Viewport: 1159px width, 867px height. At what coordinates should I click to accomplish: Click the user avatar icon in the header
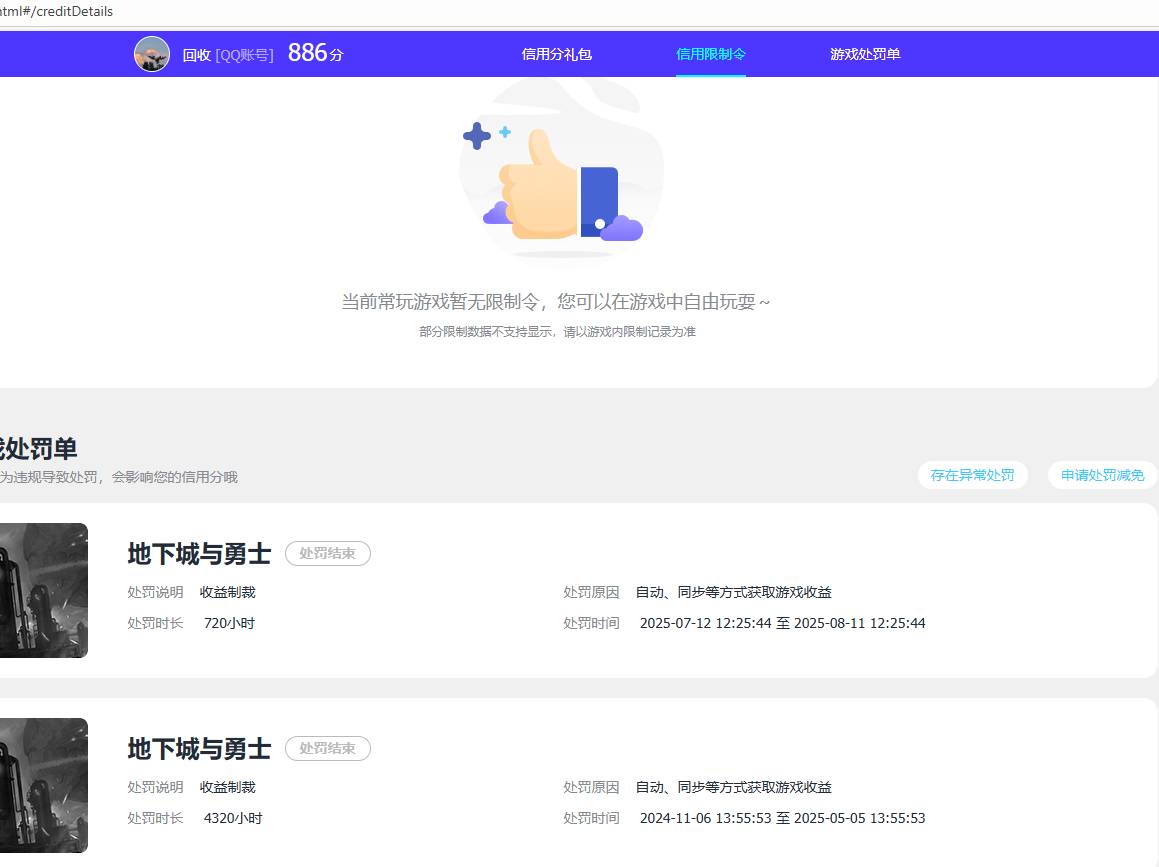click(x=152, y=54)
